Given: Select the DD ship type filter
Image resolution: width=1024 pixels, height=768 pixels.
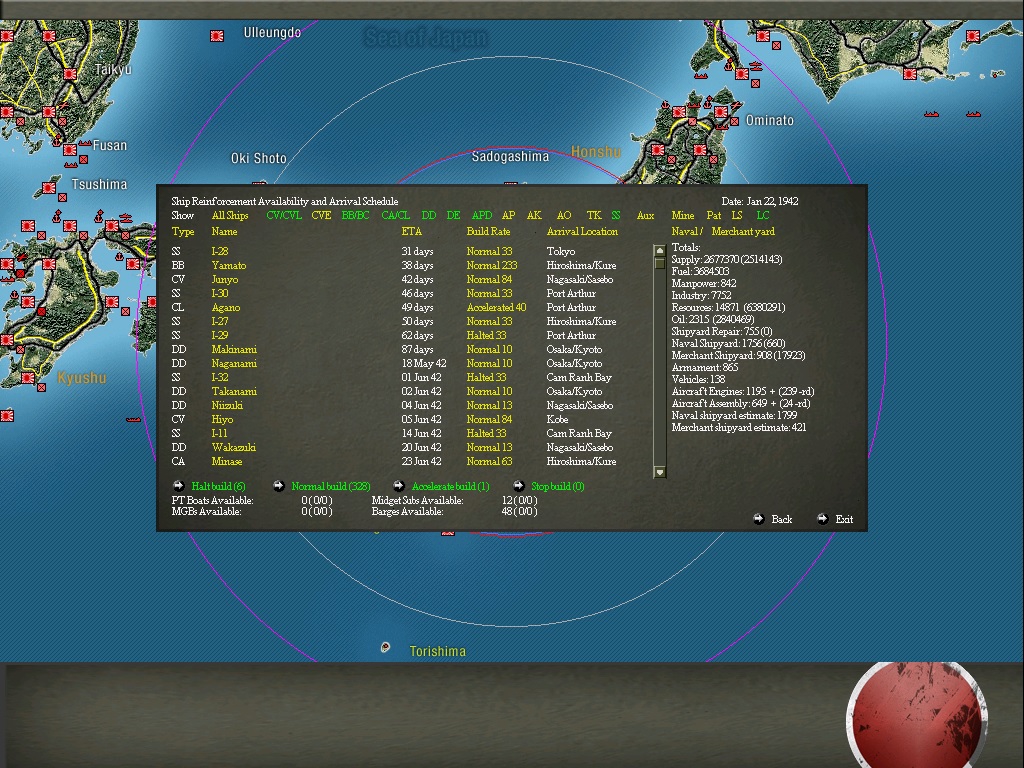Looking at the screenshot, I should tap(428, 215).
